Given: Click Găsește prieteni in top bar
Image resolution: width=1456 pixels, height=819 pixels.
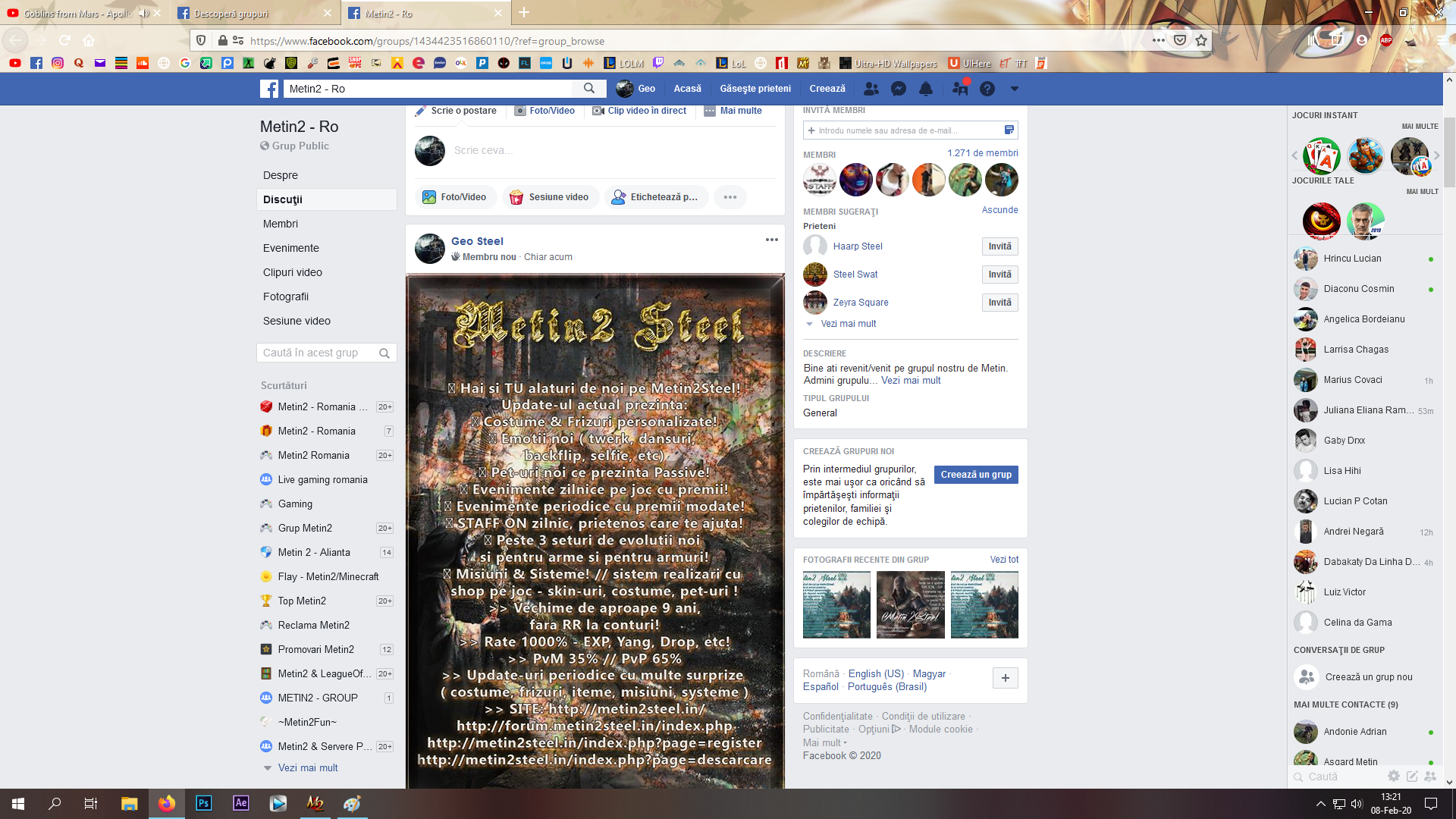Looking at the screenshot, I should 755,89.
